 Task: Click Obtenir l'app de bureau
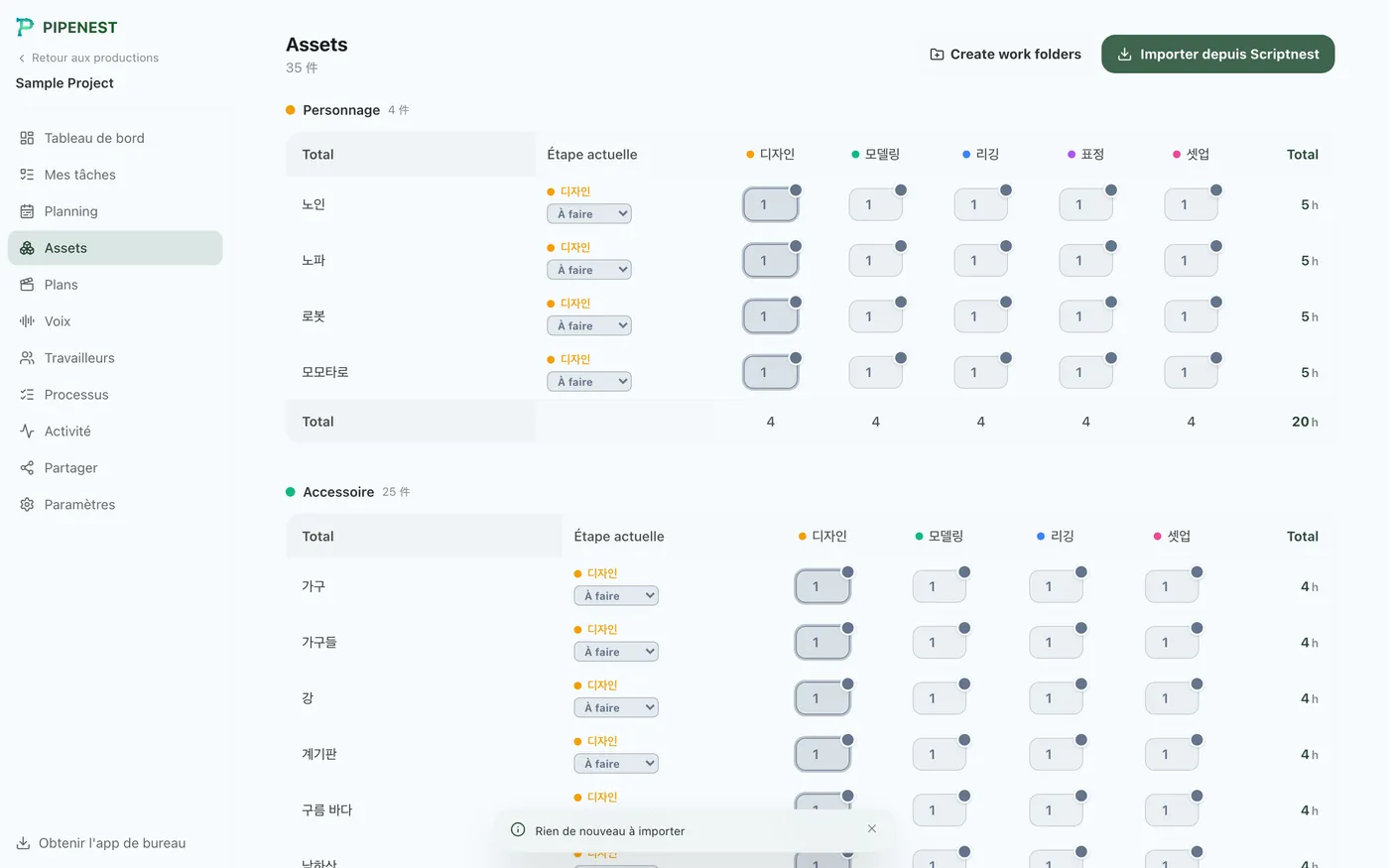tap(101, 843)
